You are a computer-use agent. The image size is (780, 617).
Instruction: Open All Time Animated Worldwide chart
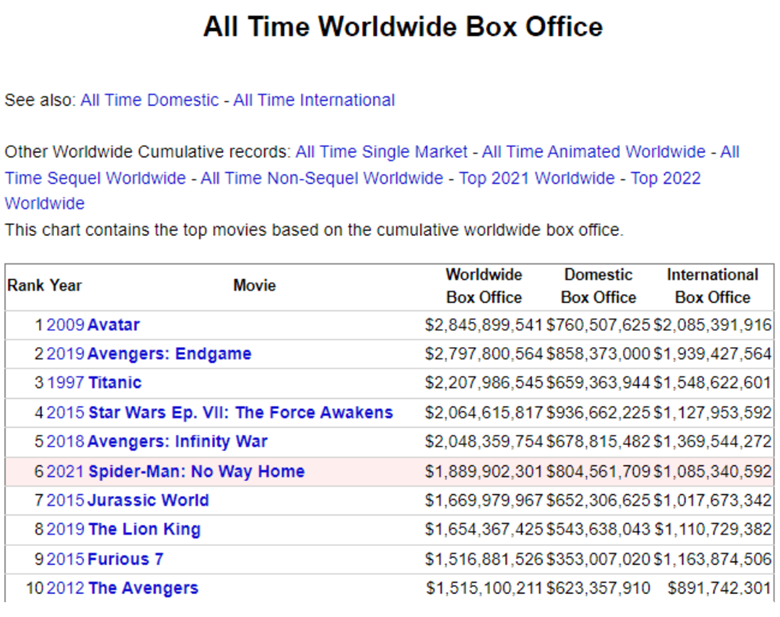pyautogui.click(x=593, y=152)
